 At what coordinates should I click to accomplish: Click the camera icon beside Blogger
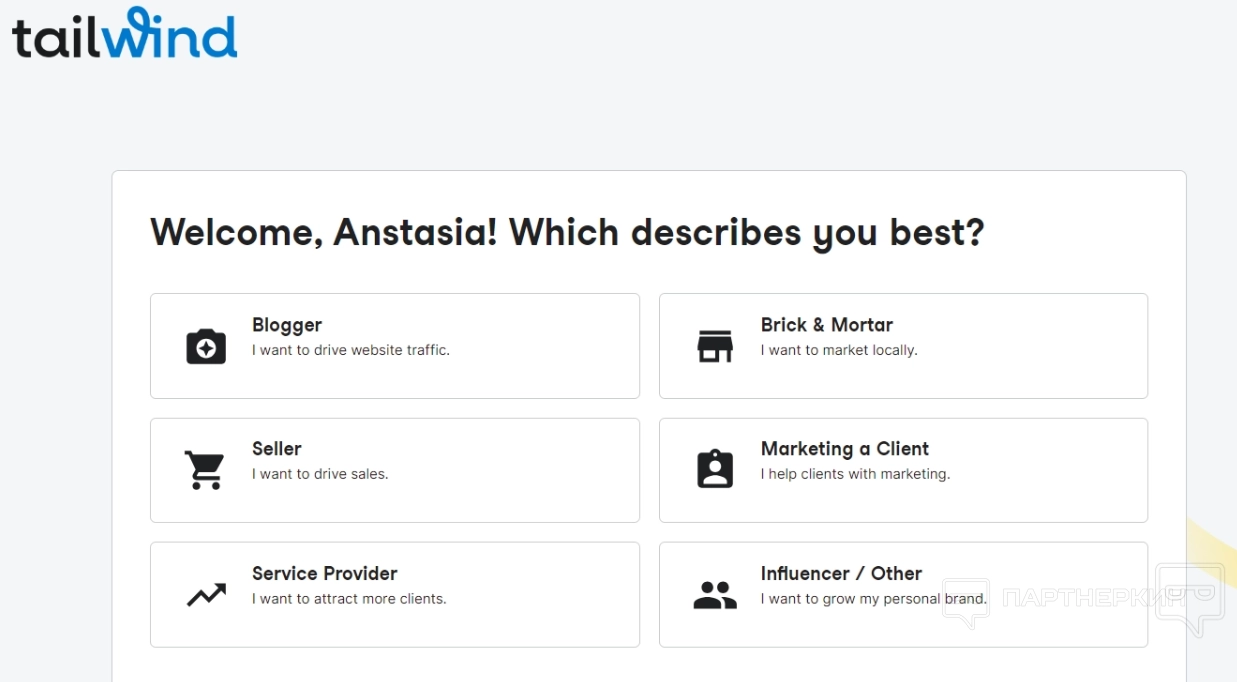[x=206, y=346]
